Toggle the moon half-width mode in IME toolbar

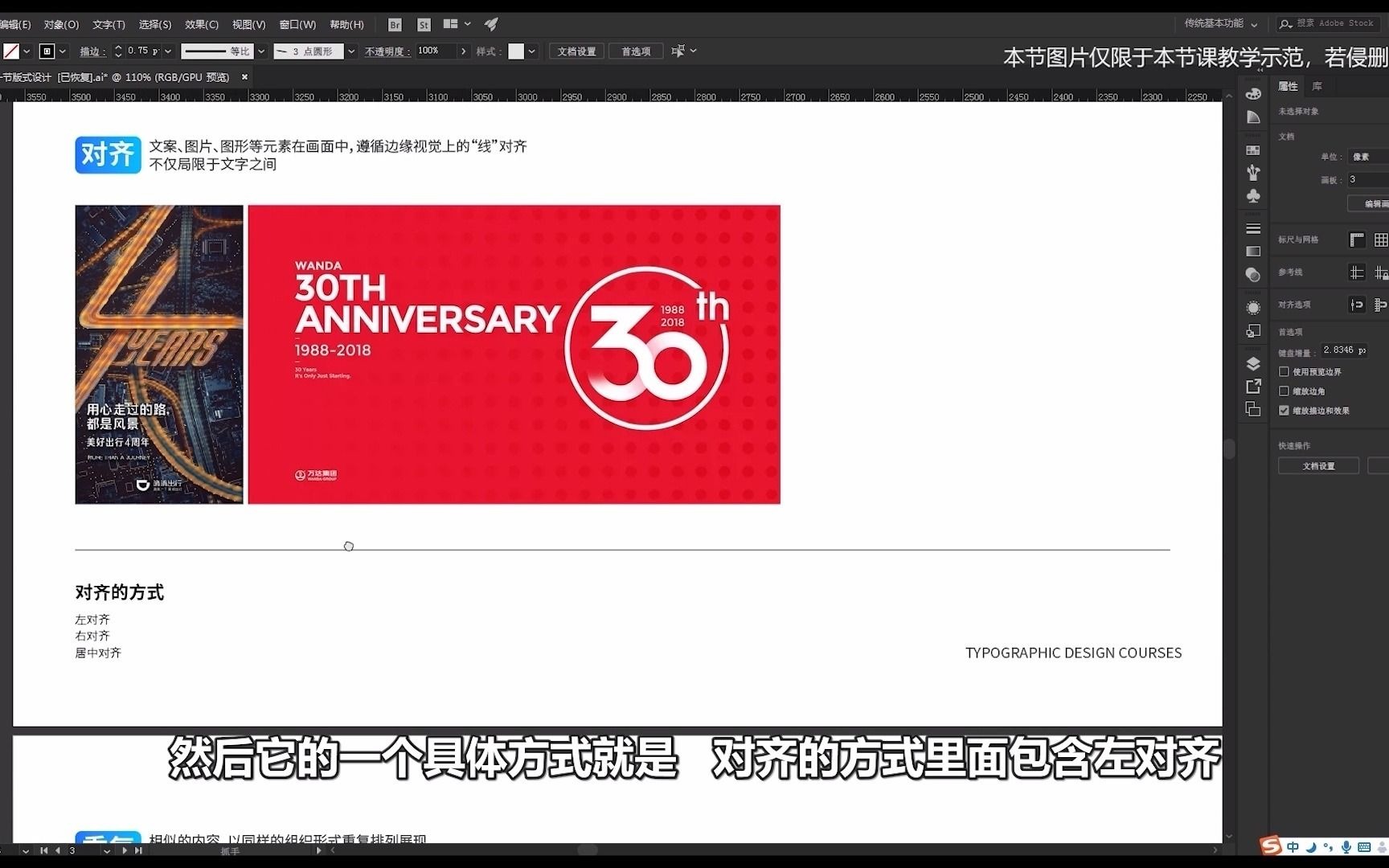1311,847
